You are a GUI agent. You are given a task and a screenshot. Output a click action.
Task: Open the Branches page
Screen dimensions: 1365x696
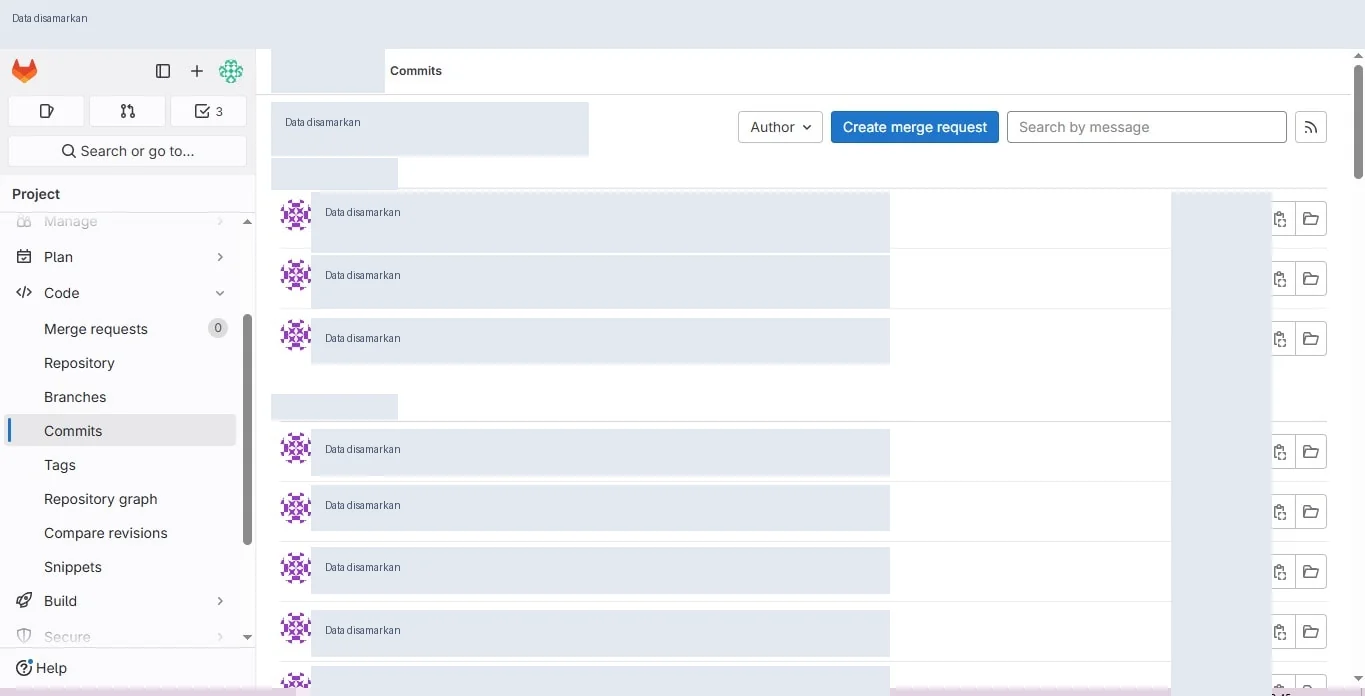(120, 397)
